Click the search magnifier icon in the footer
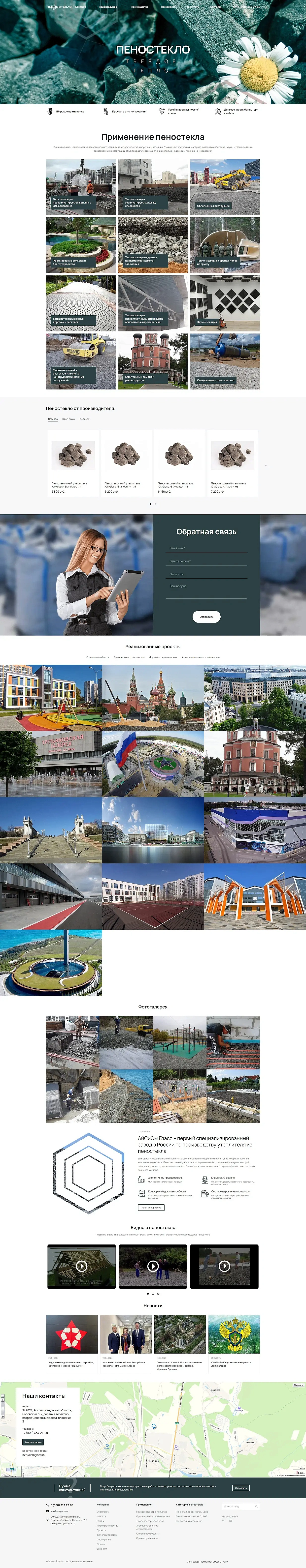The height and width of the screenshot is (1568, 306). coord(257,1507)
